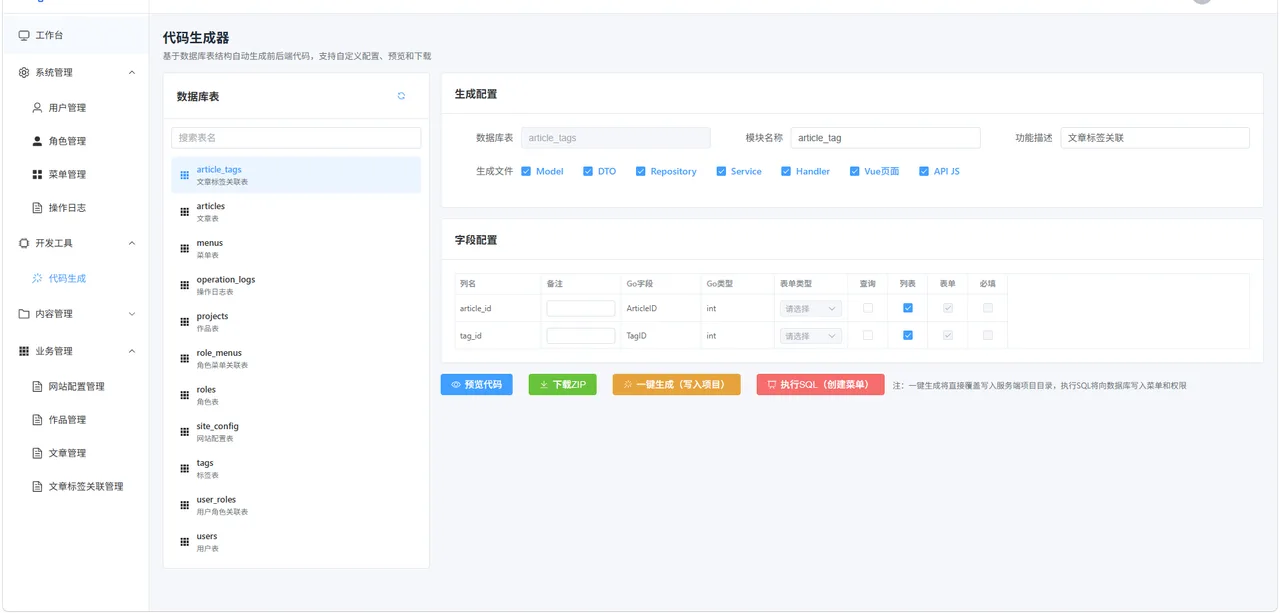The image size is (1280, 613).
Task: Click the 预览代码 button
Action: tap(477, 384)
